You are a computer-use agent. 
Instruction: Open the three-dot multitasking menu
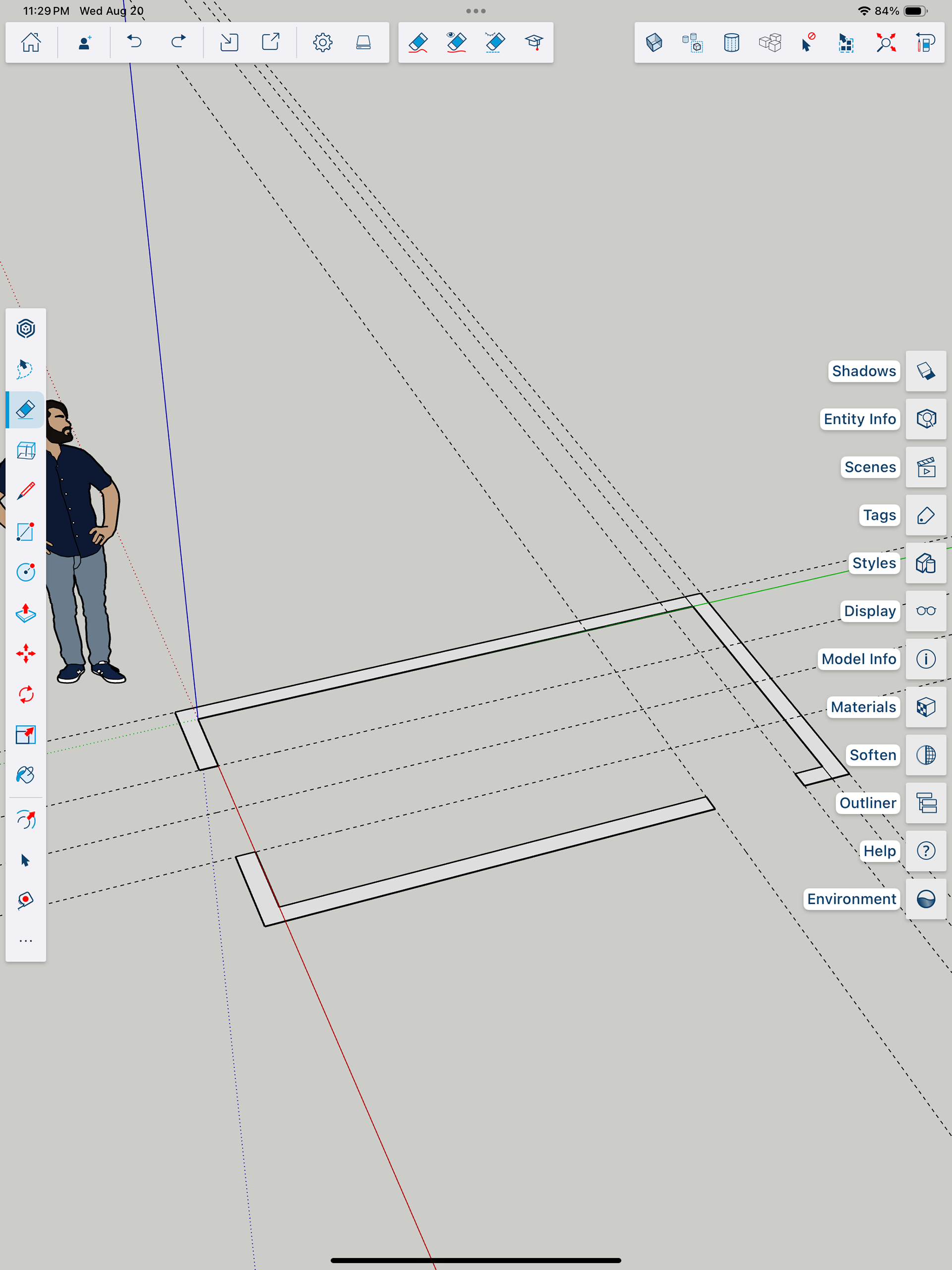(x=476, y=11)
